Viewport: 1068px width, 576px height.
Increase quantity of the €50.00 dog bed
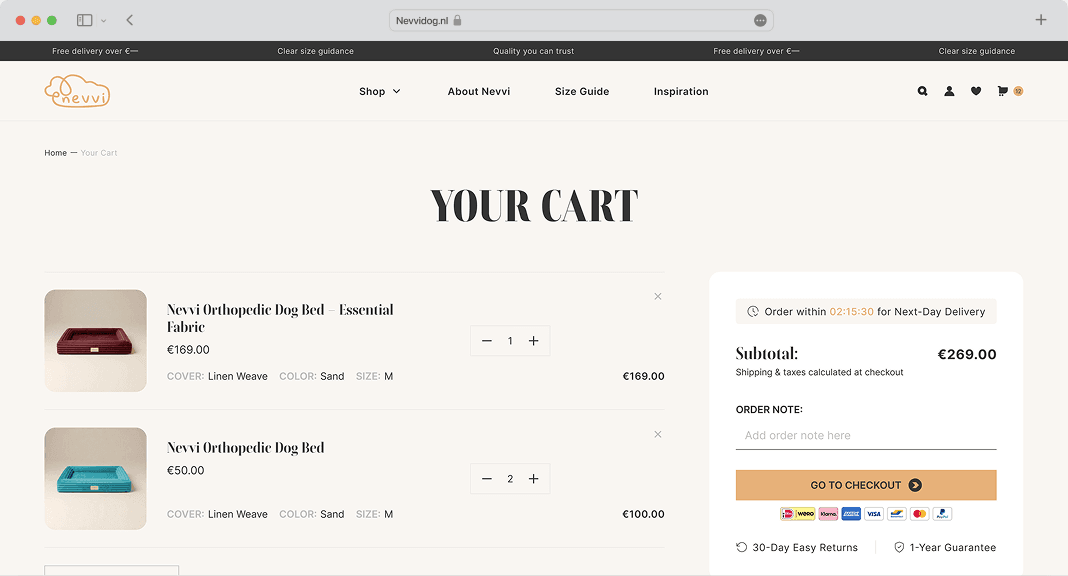click(533, 479)
